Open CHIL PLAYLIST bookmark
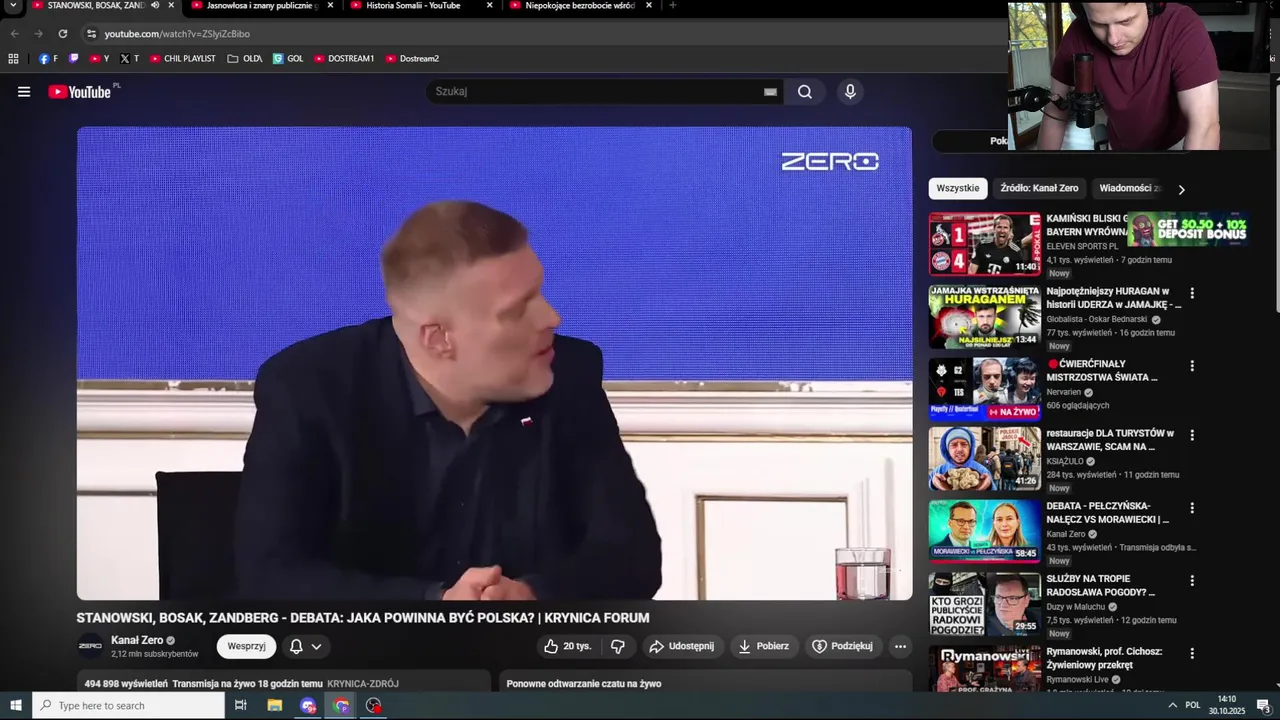The height and width of the screenshot is (720, 1280). point(182,59)
